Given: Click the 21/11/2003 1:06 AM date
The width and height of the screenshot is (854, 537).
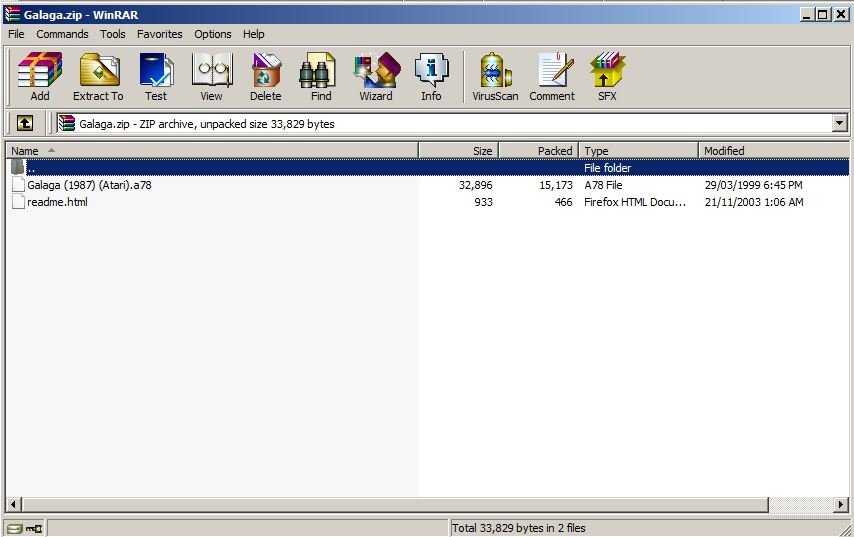Looking at the screenshot, I should (x=754, y=202).
